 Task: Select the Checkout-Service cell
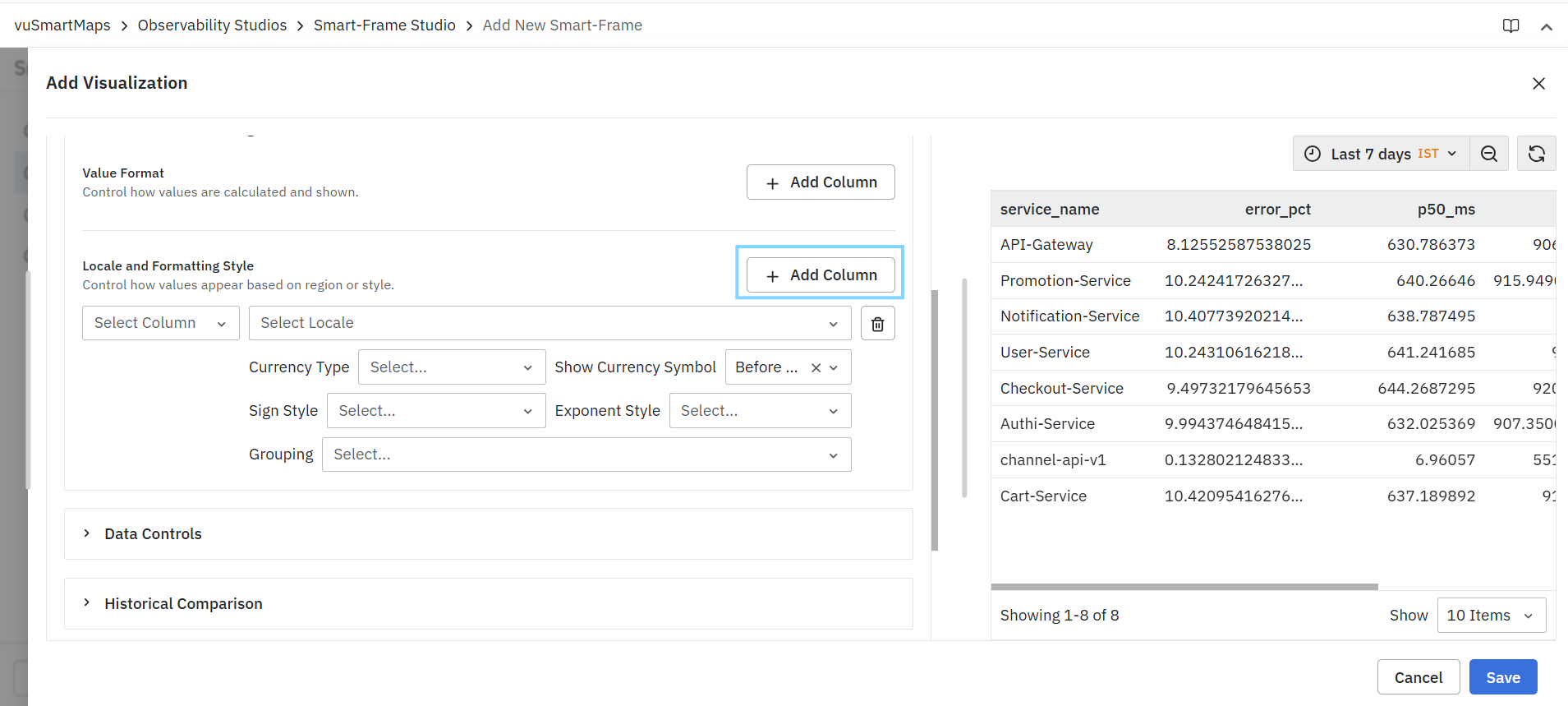click(x=1061, y=389)
